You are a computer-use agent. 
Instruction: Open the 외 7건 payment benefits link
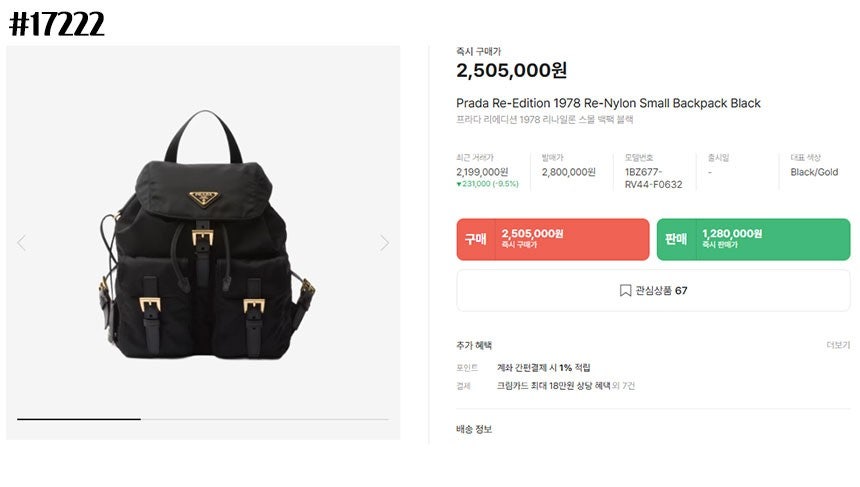pyautogui.click(x=624, y=386)
